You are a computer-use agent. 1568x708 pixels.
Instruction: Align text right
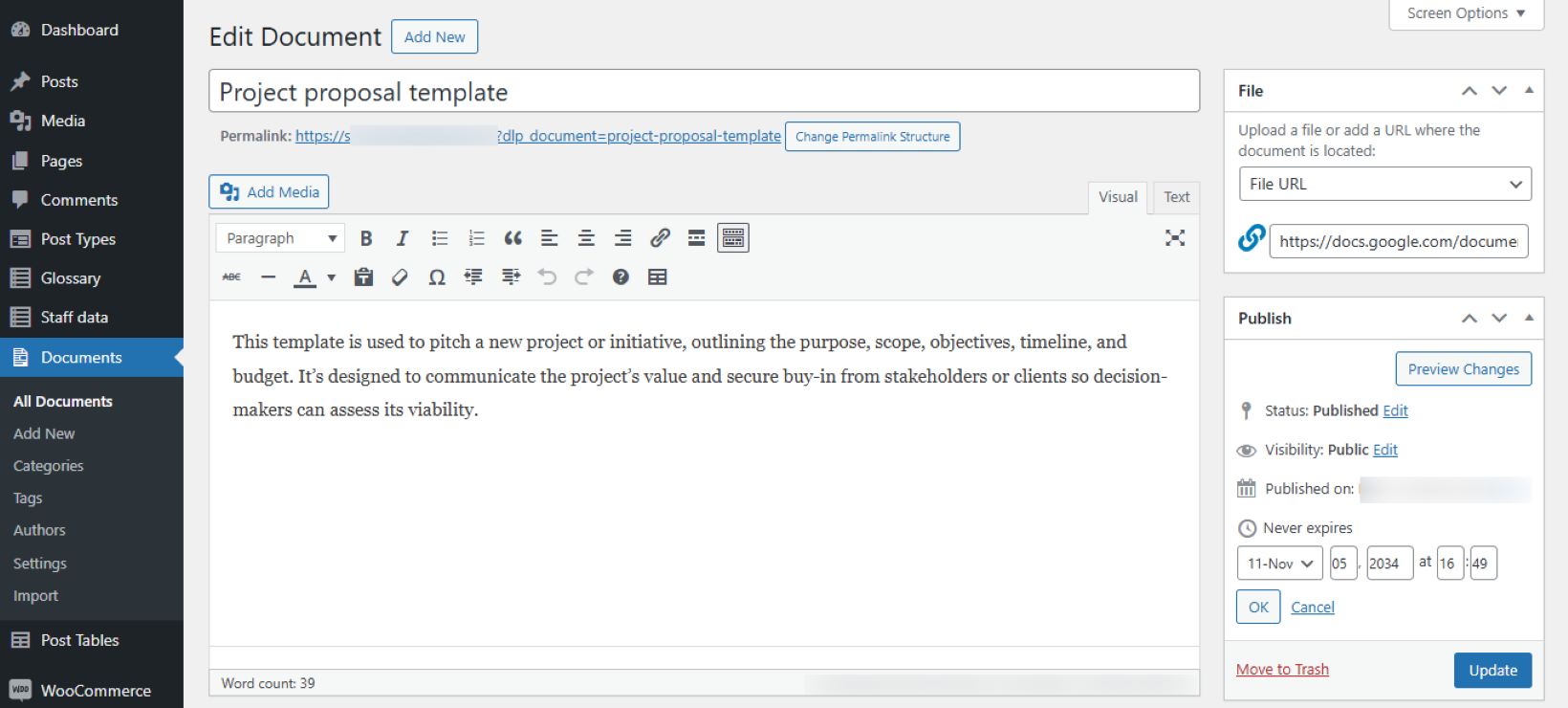623,238
